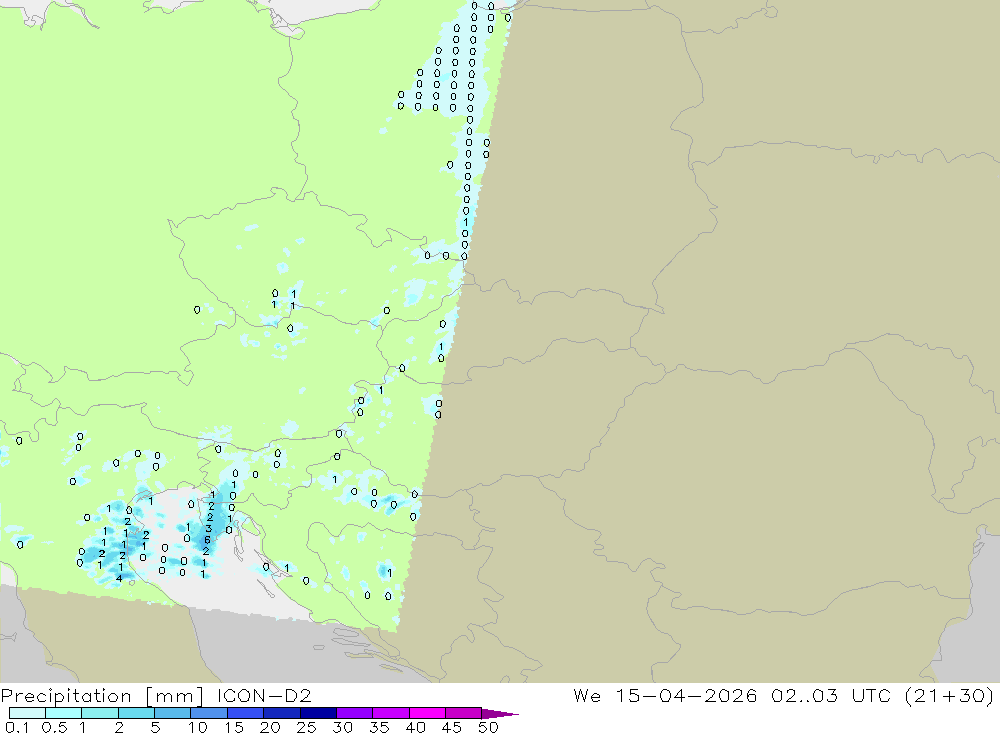Click the map precipitation value '4'
Image resolution: width=1000 pixels, height=733 pixels.
point(119,578)
